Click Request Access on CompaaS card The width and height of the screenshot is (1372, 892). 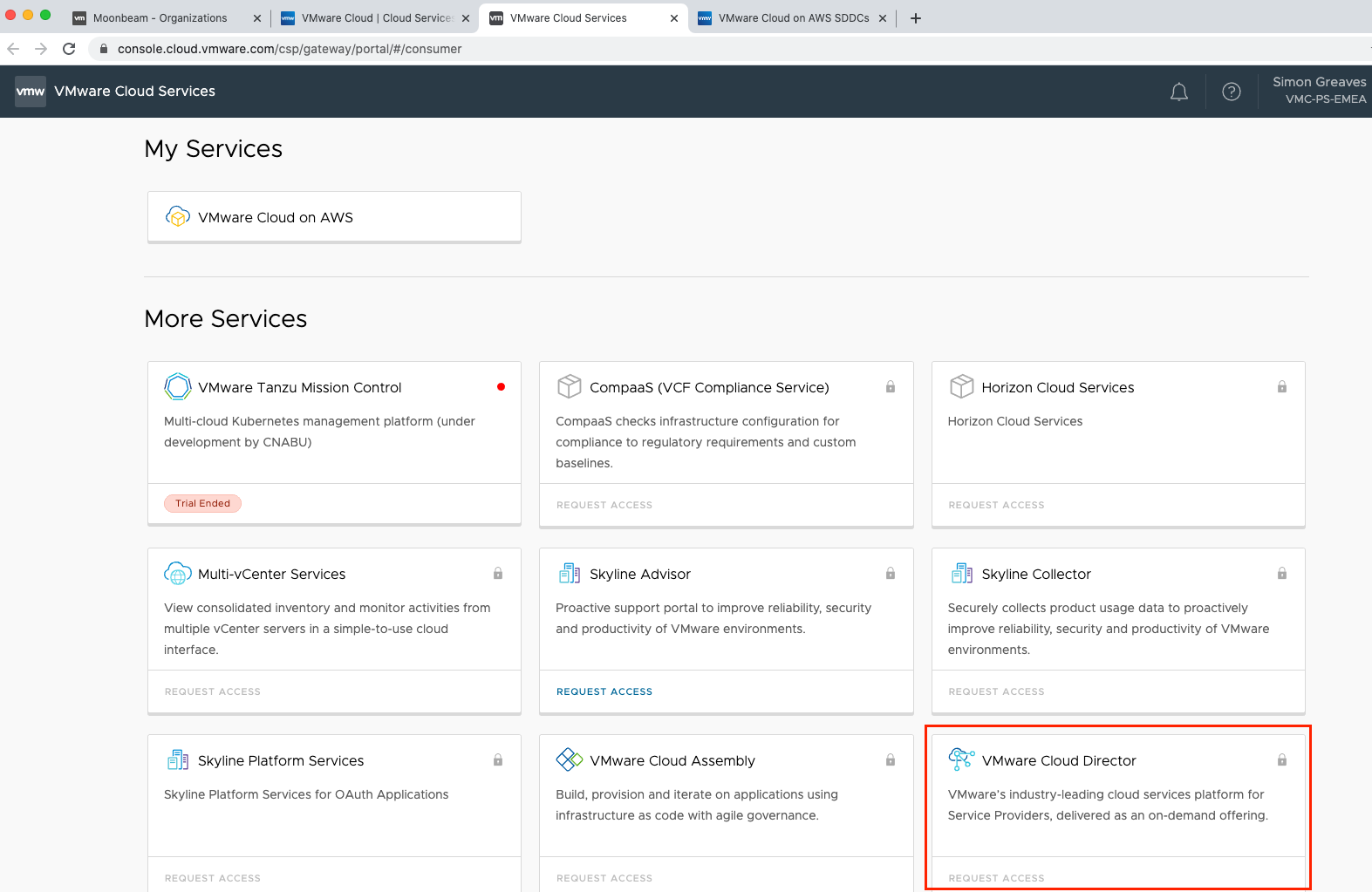pyautogui.click(x=604, y=505)
